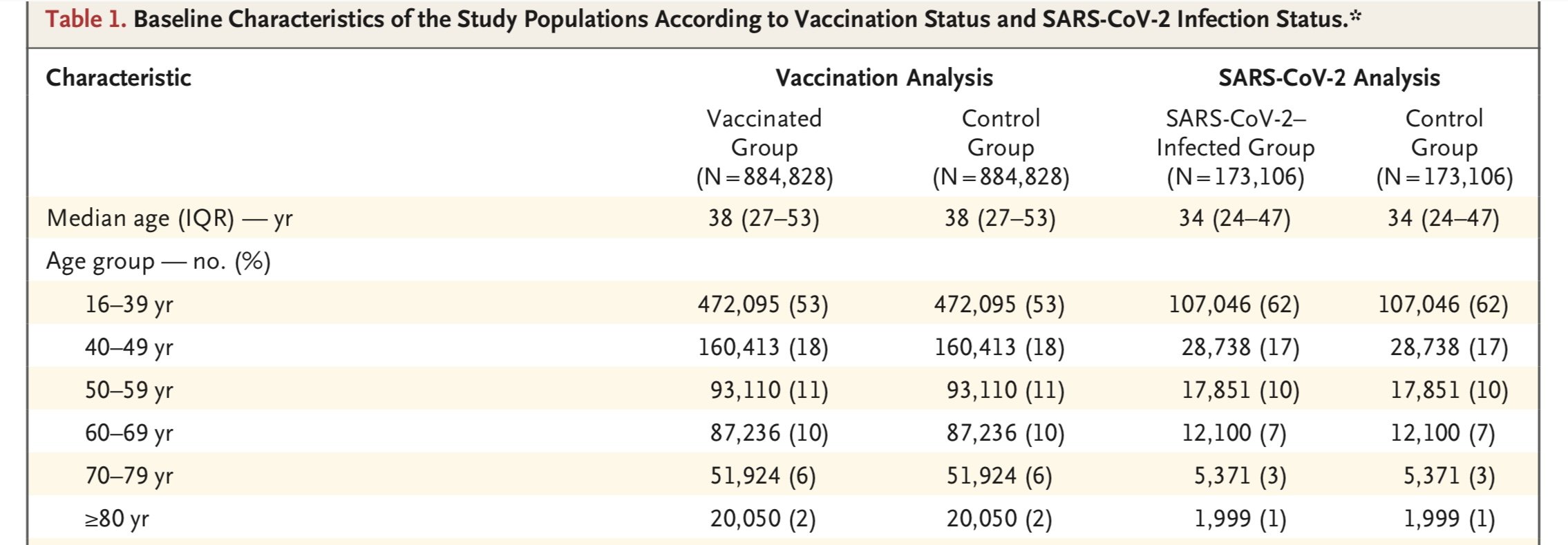Select the '50–59 yr' row label

point(129,390)
